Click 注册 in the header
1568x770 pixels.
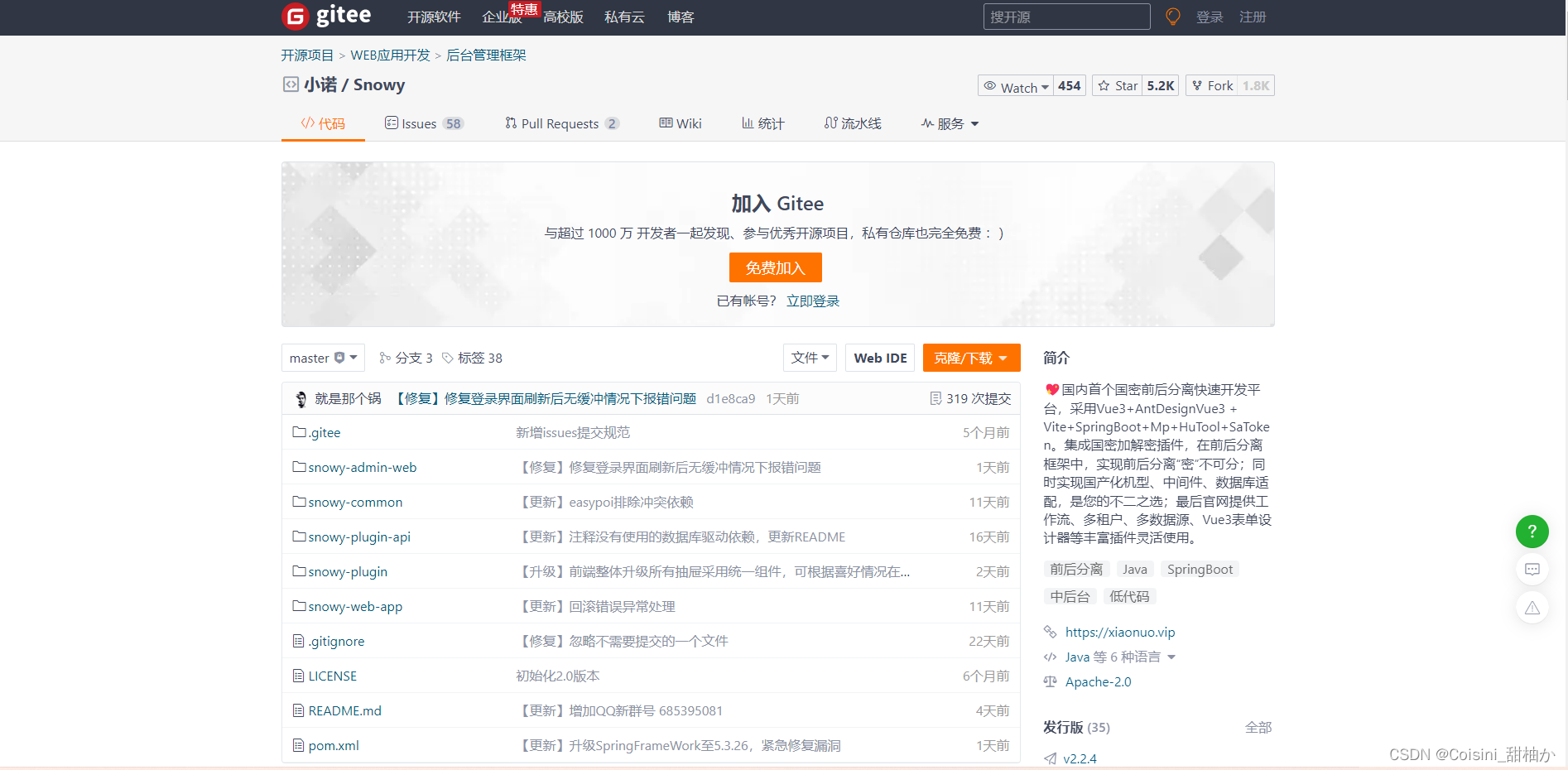pyautogui.click(x=1253, y=17)
